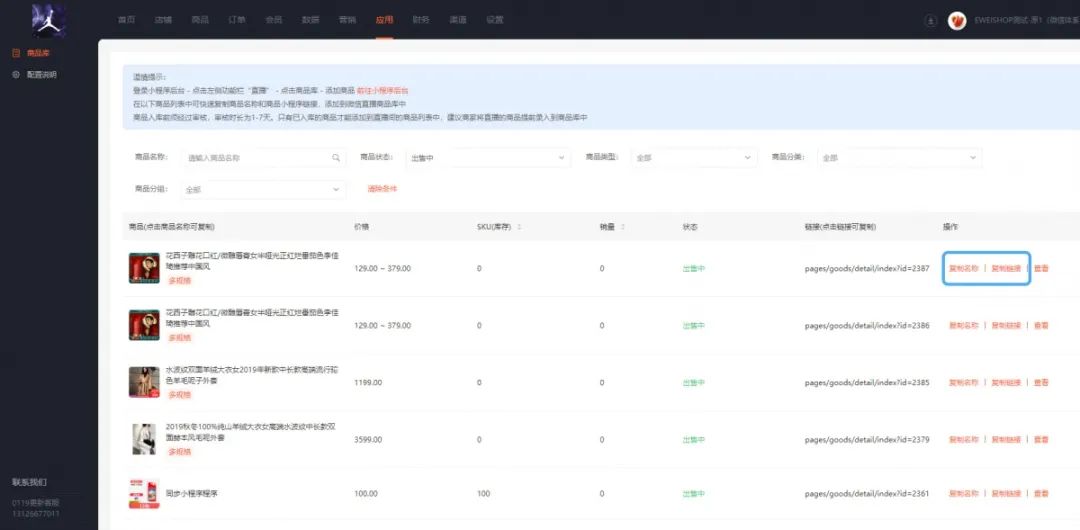Open the 设置 tab
The height and width of the screenshot is (530, 1080).
tap(495, 20)
